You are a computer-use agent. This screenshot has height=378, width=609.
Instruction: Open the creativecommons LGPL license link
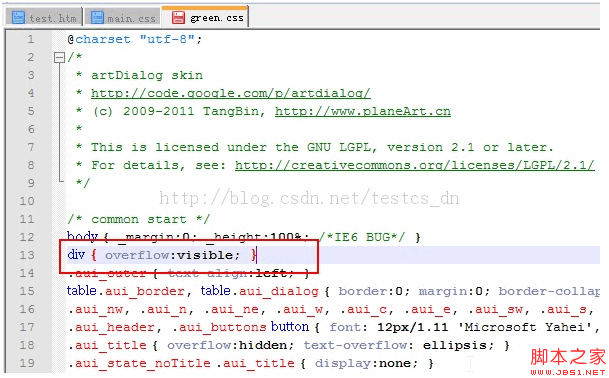[x=414, y=165]
